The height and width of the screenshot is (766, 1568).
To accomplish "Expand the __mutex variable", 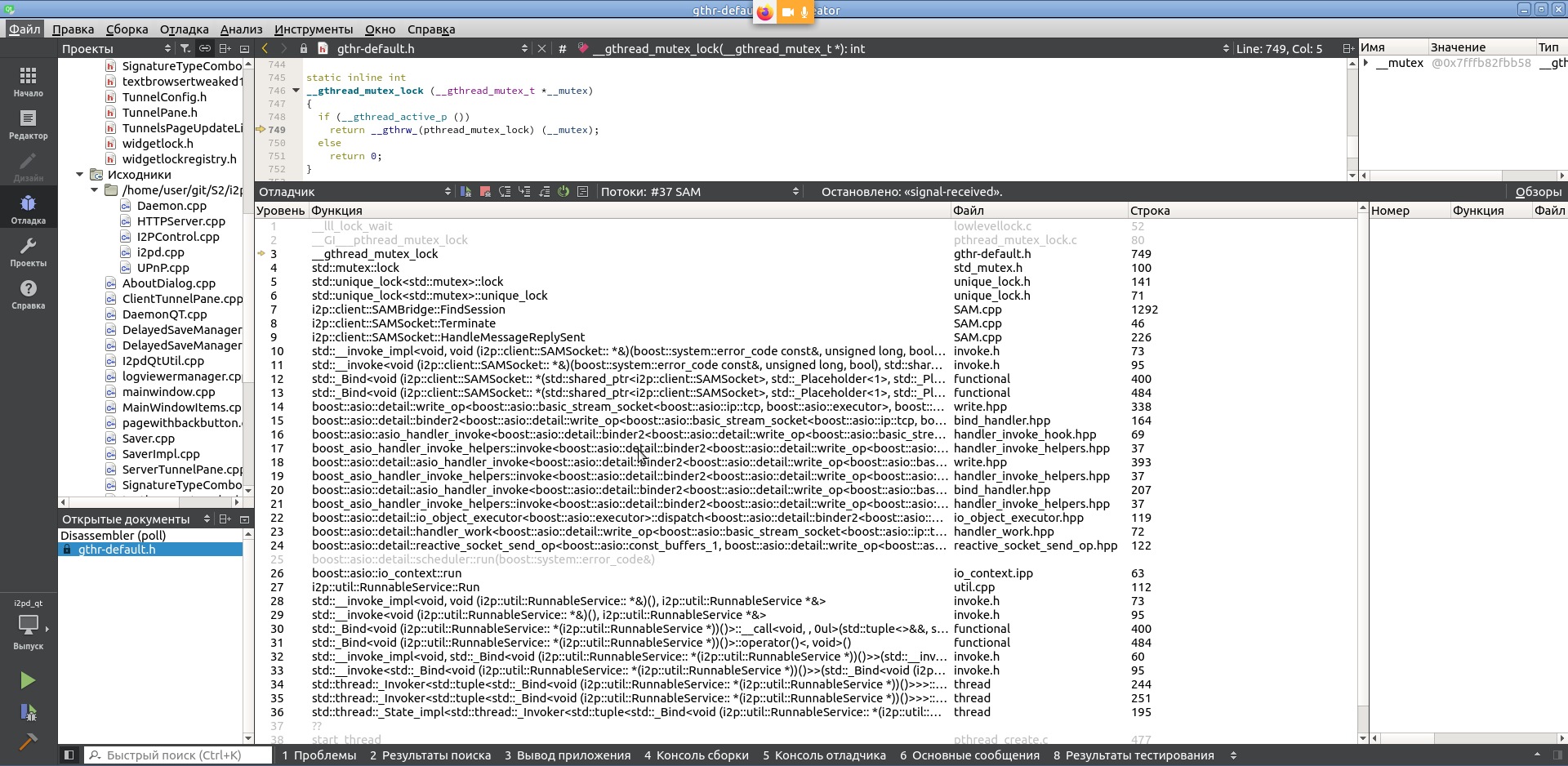I will [x=1366, y=63].
